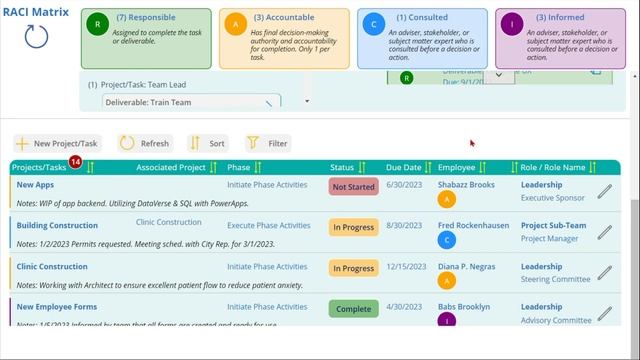
Task: Click the due date 12/15/2023
Action: pyautogui.click(x=406, y=266)
